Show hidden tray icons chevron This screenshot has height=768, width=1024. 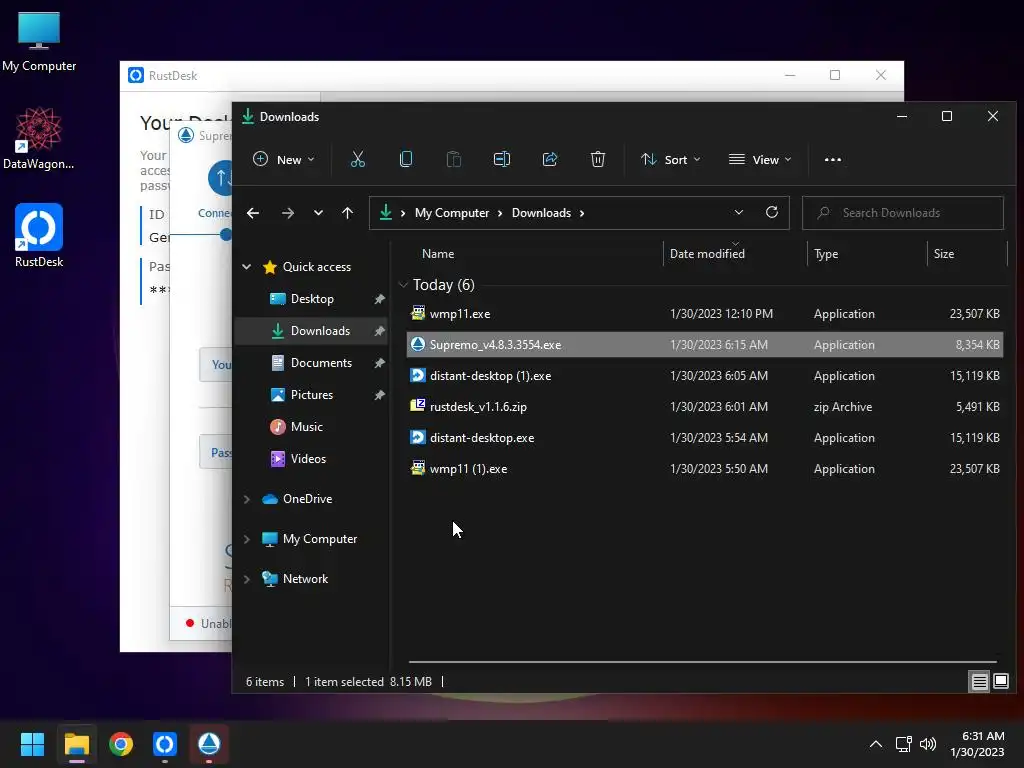coord(876,744)
